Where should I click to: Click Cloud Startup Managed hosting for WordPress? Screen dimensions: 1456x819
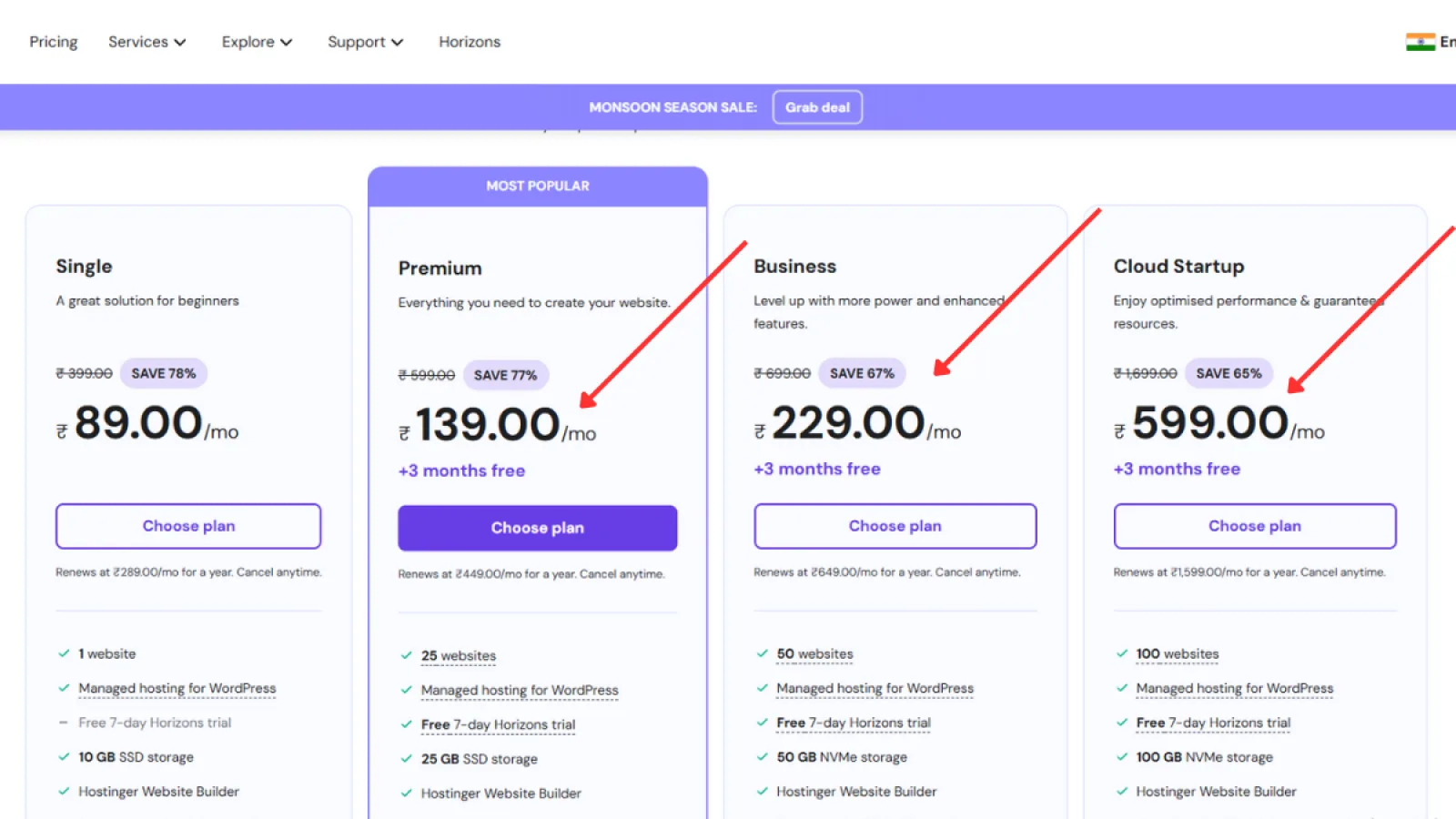point(1235,689)
